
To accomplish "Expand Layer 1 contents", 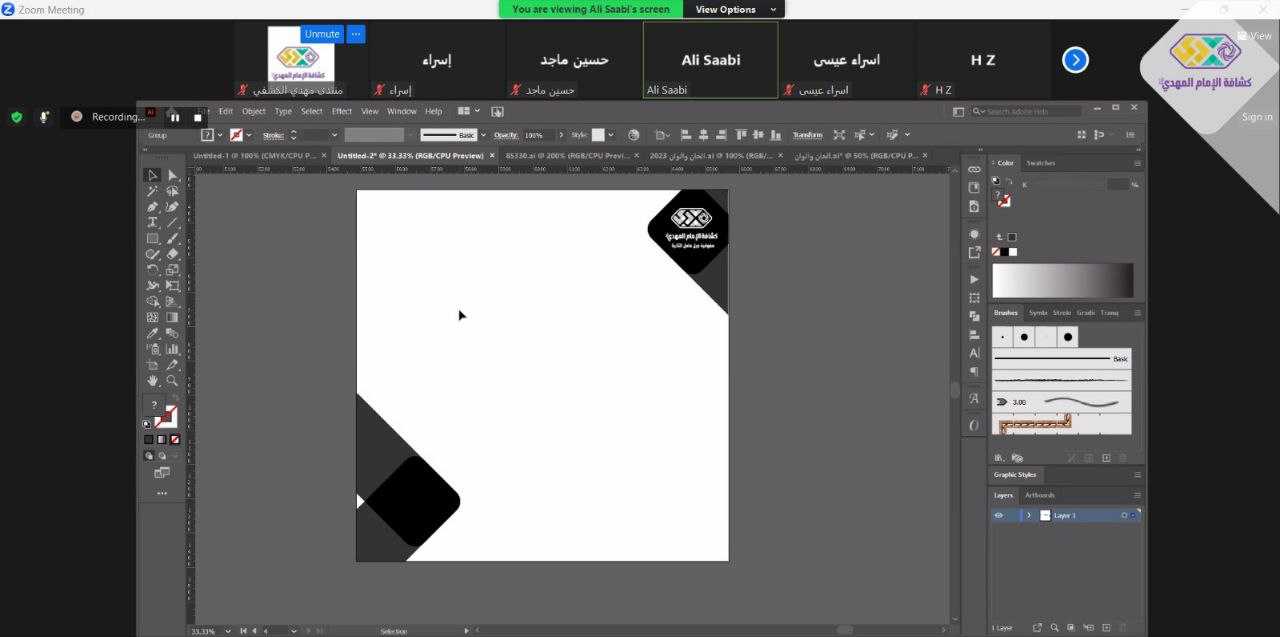I will pos(1028,516).
